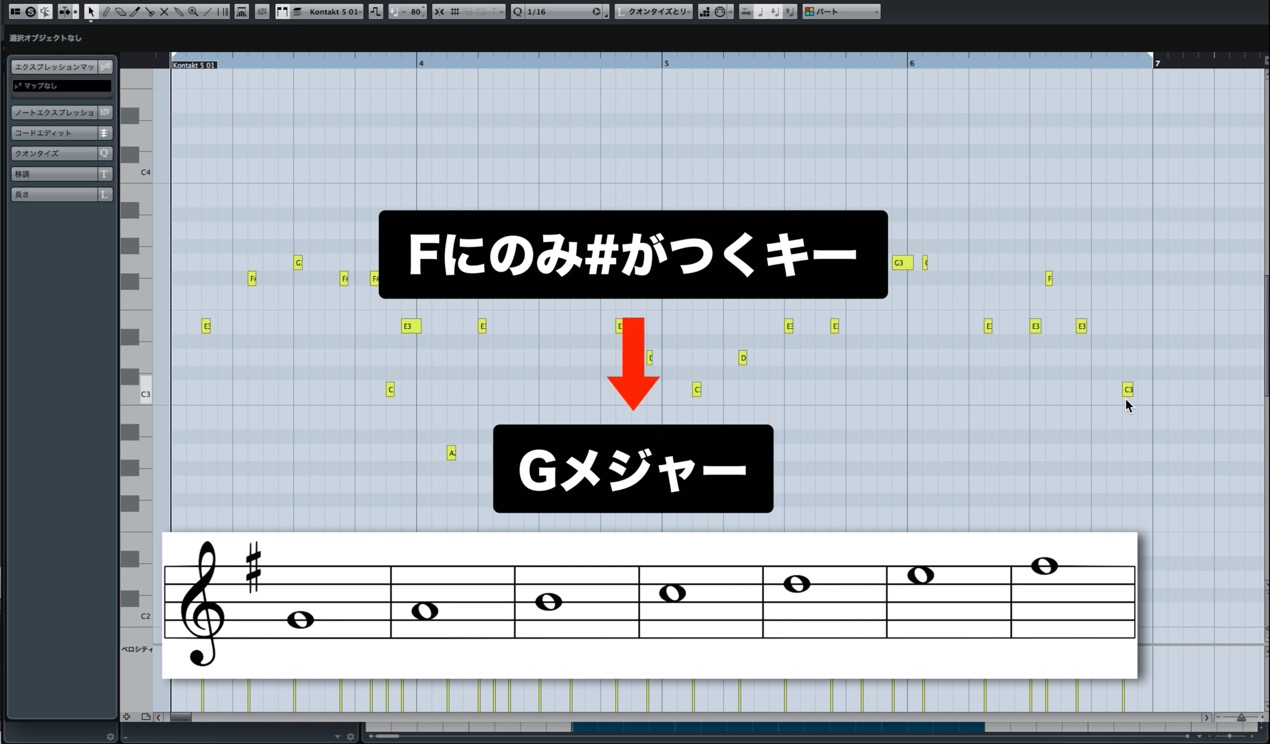1270x744 pixels.
Task: Toggle MIDI input button
Action: pyautogui.click(x=720, y=12)
